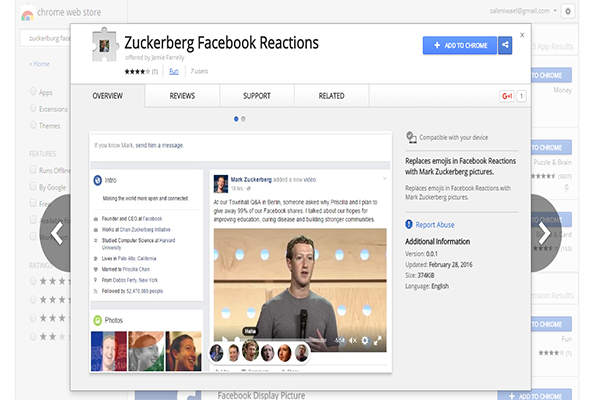Open the account email dropdown
Image resolution: width=600 pixels, height=400 pixels.
pos(523,11)
